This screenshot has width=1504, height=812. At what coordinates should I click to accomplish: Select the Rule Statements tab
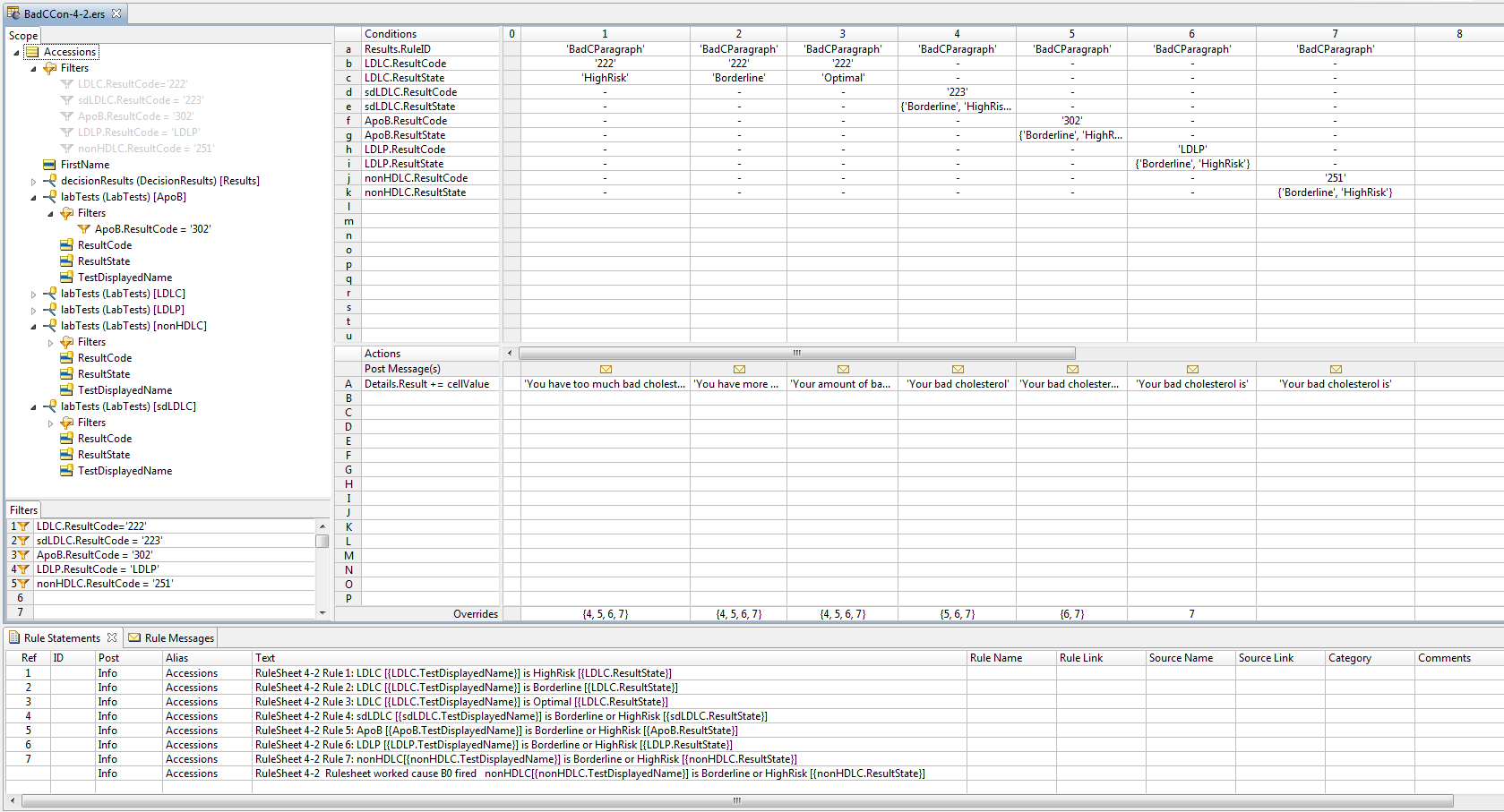click(62, 637)
